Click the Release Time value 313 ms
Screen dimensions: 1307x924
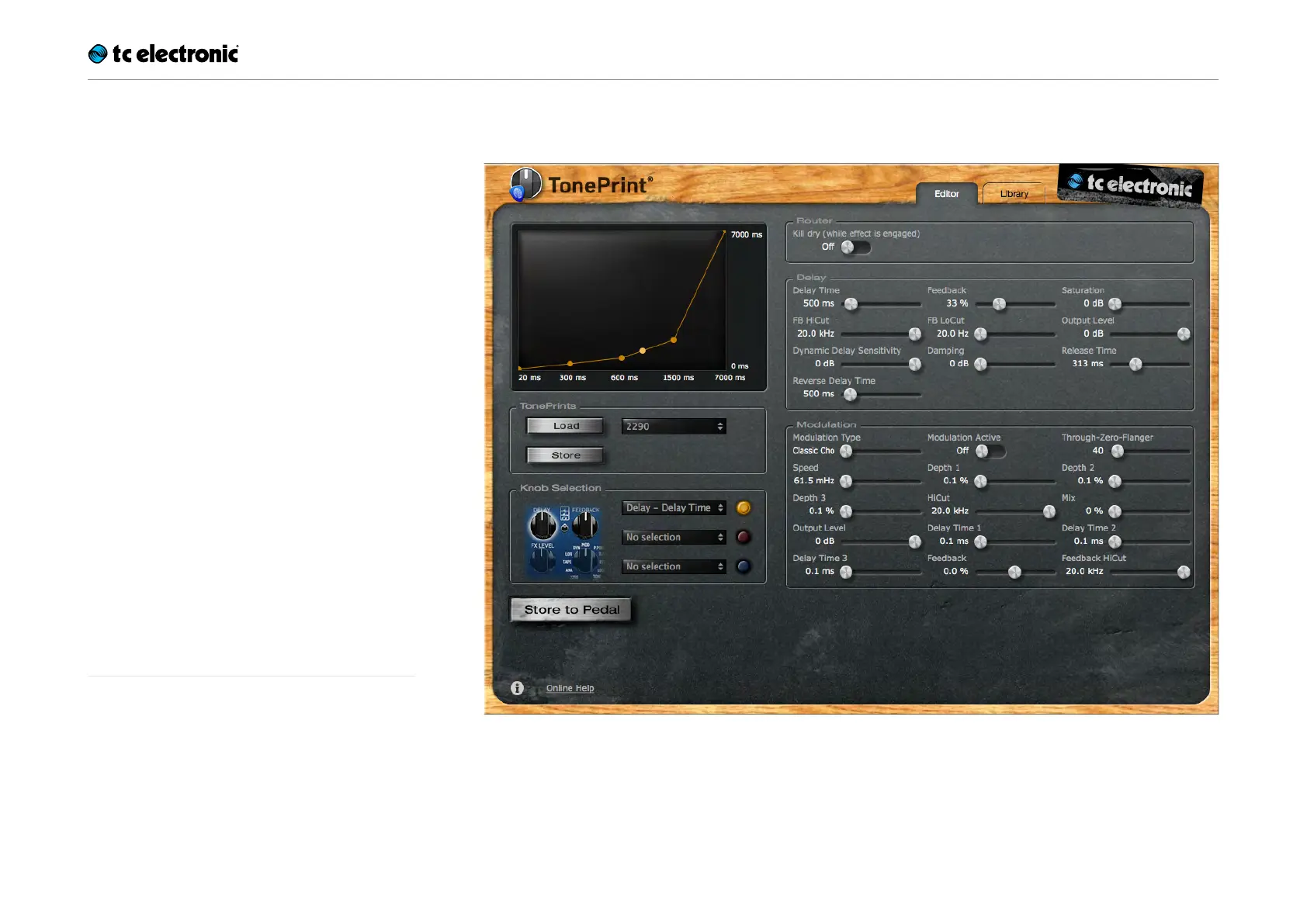[1087, 363]
